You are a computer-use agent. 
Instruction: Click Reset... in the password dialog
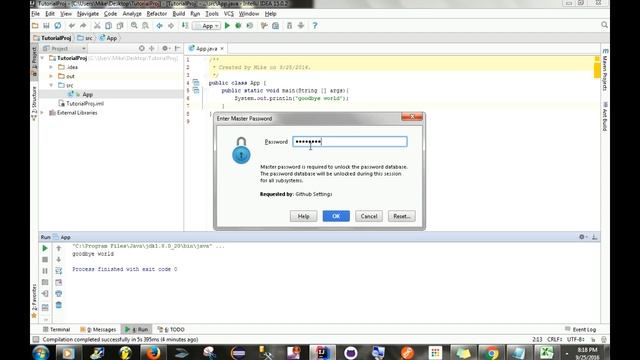(402, 216)
